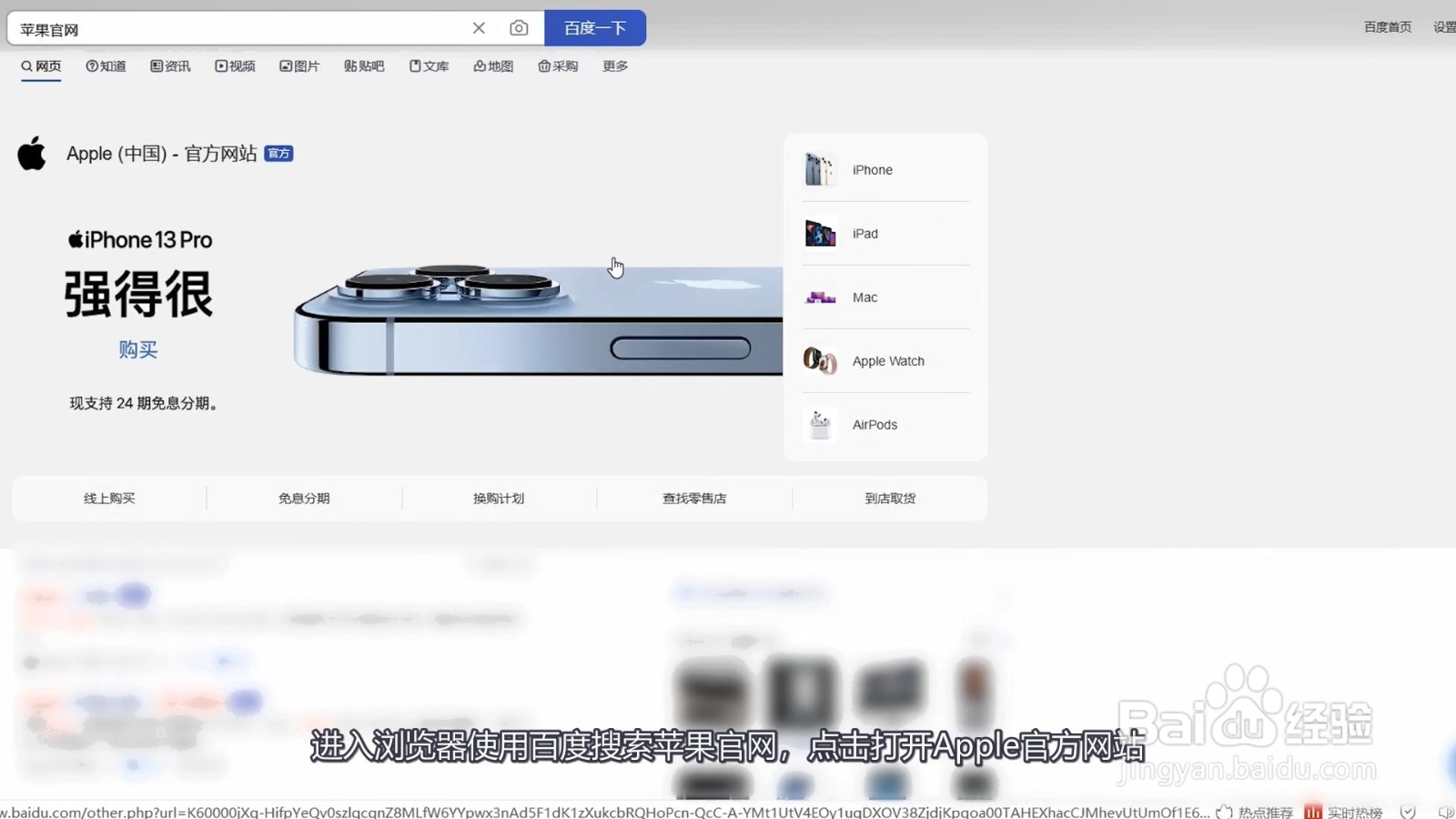Screen dimensions: 1456x819
Task: Open the iPad product link
Action: point(864,234)
